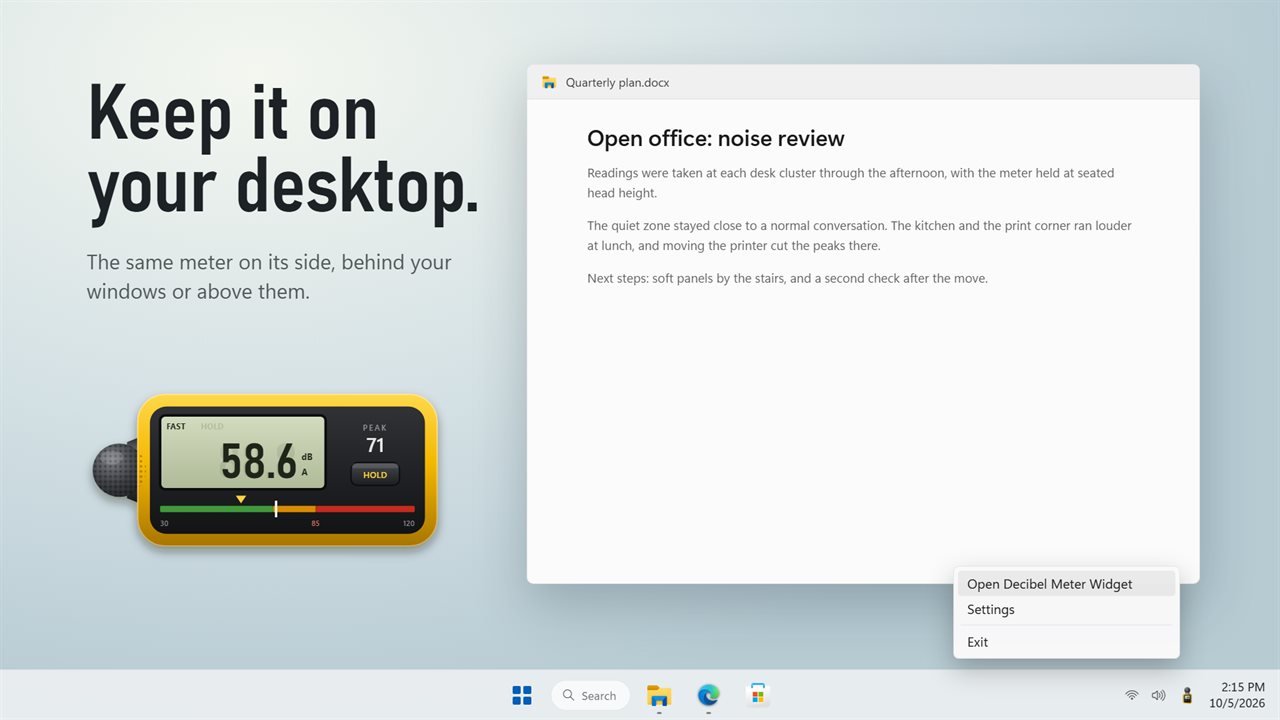Launch File Explorer from the taskbar
The width and height of the screenshot is (1280, 720).
tap(658, 695)
